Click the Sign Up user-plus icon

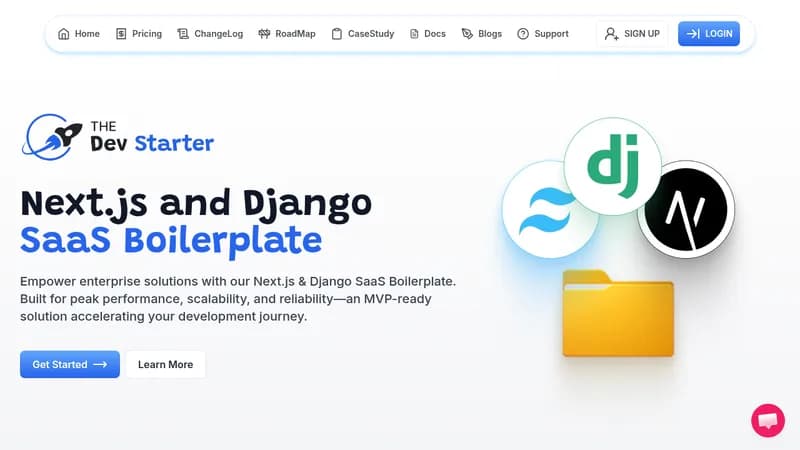tap(611, 34)
